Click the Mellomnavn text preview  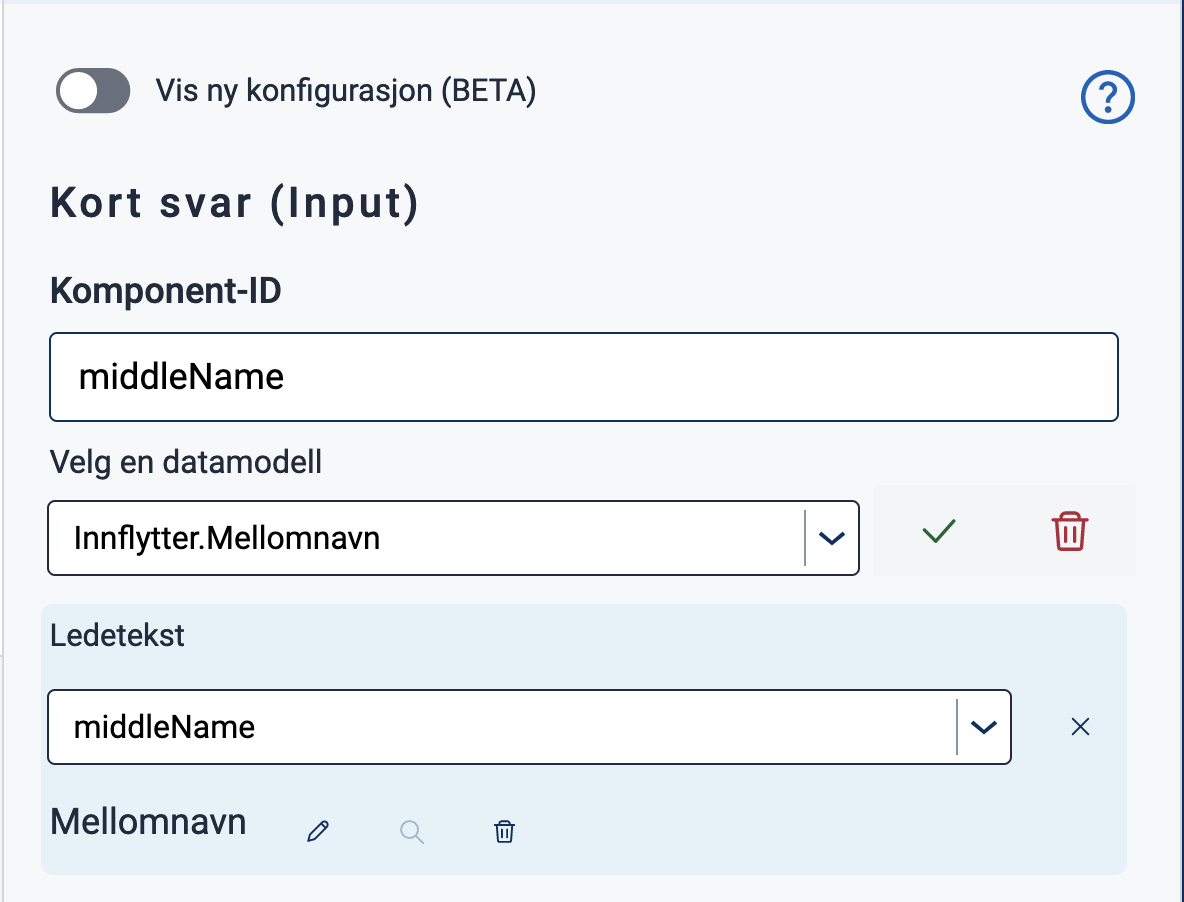148,822
